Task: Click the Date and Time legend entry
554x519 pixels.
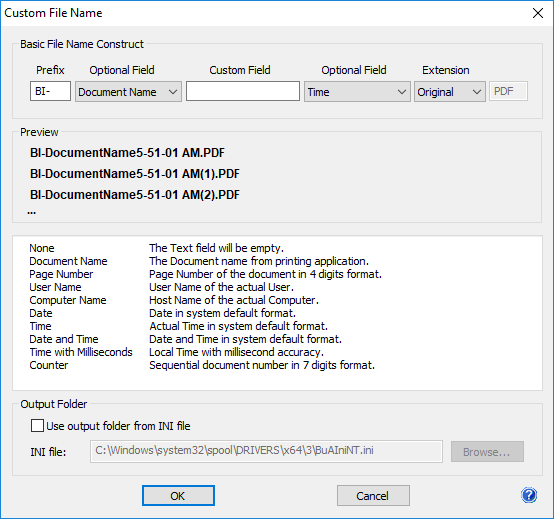Action: pyautogui.click(x=64, y=339)
